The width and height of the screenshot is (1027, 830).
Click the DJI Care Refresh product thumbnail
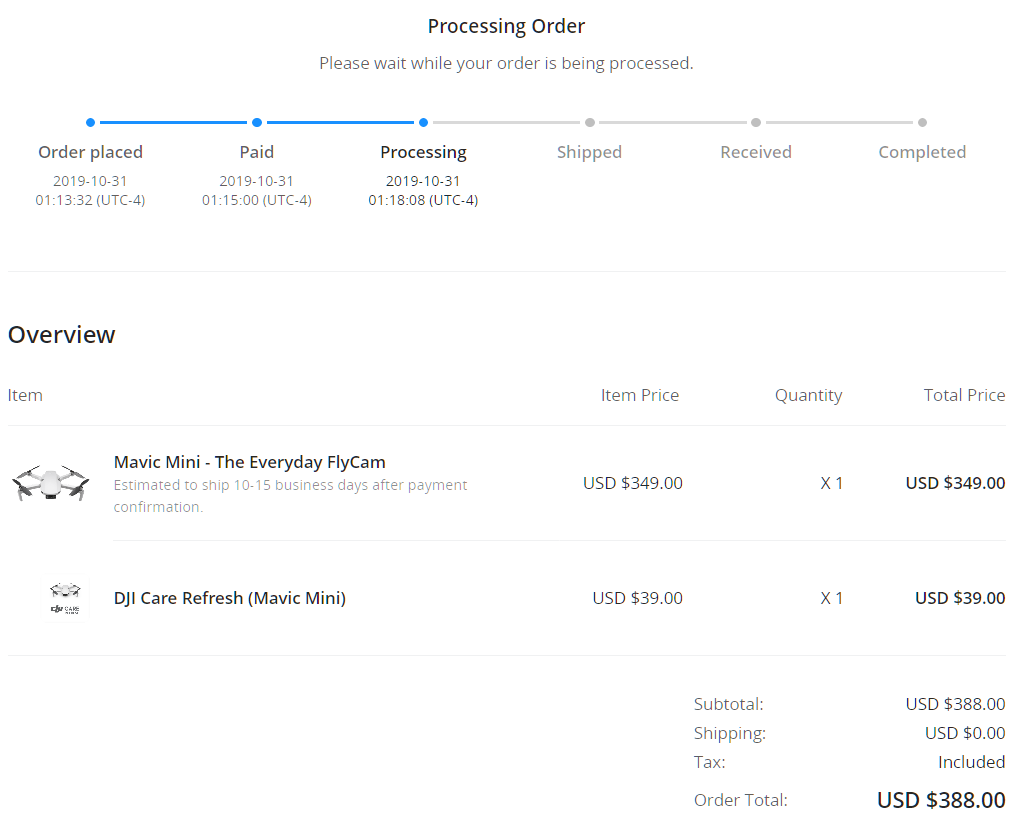click(x=65, y=598)
